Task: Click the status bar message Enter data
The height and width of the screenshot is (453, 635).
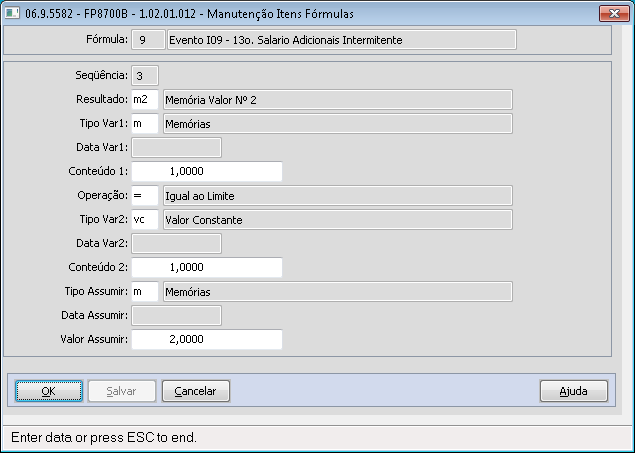Action: pyautogui.click(x=104, y=438)
